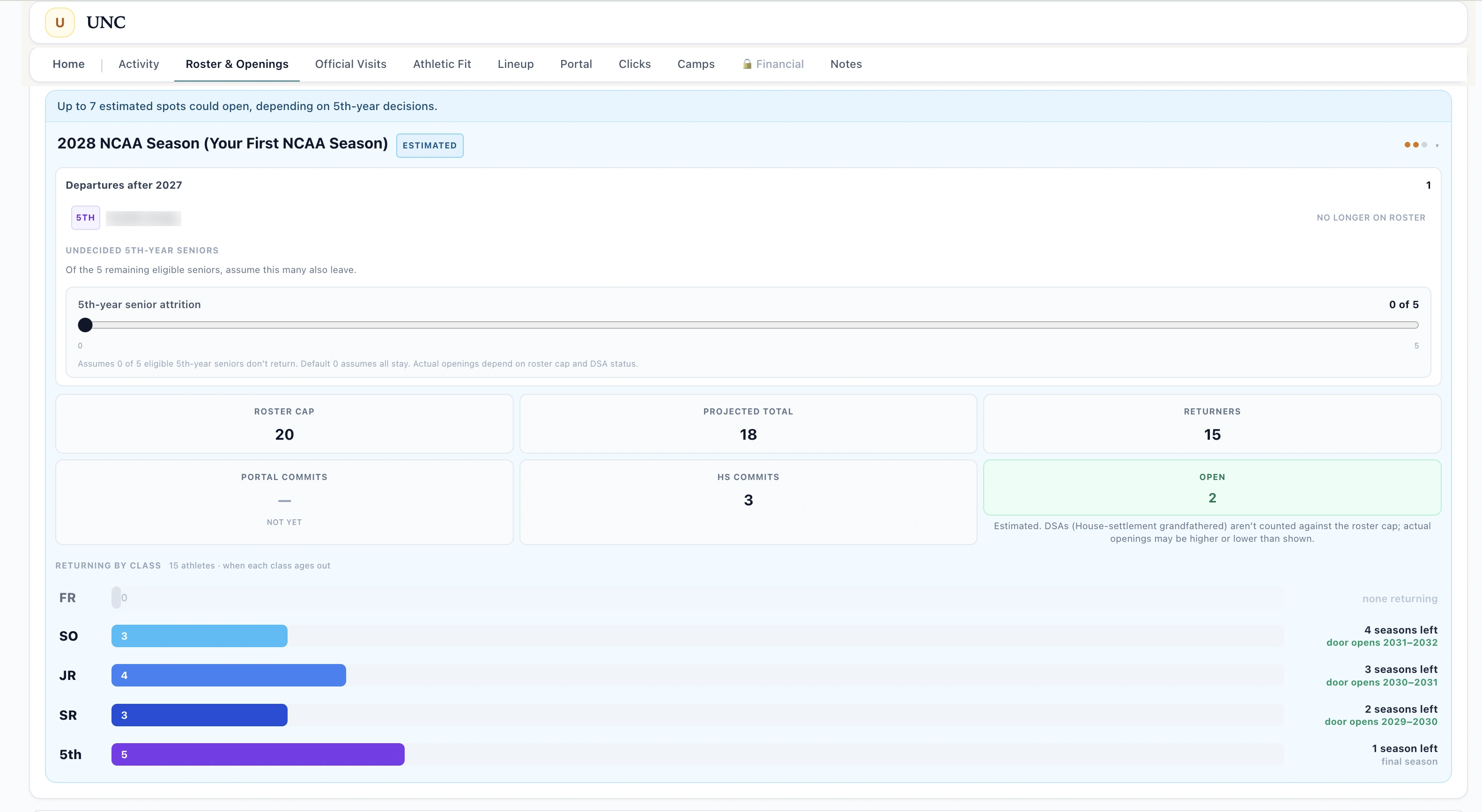Viewport: 1482px width, 812px height.
Task: Click the blurred departing athlete name
Action: [x=143, y=218]
